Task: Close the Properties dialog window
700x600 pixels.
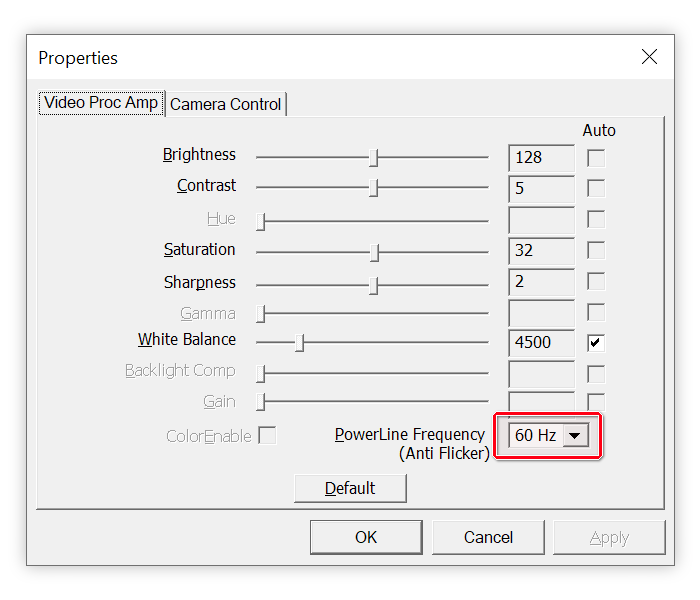Action: (649, 58)
